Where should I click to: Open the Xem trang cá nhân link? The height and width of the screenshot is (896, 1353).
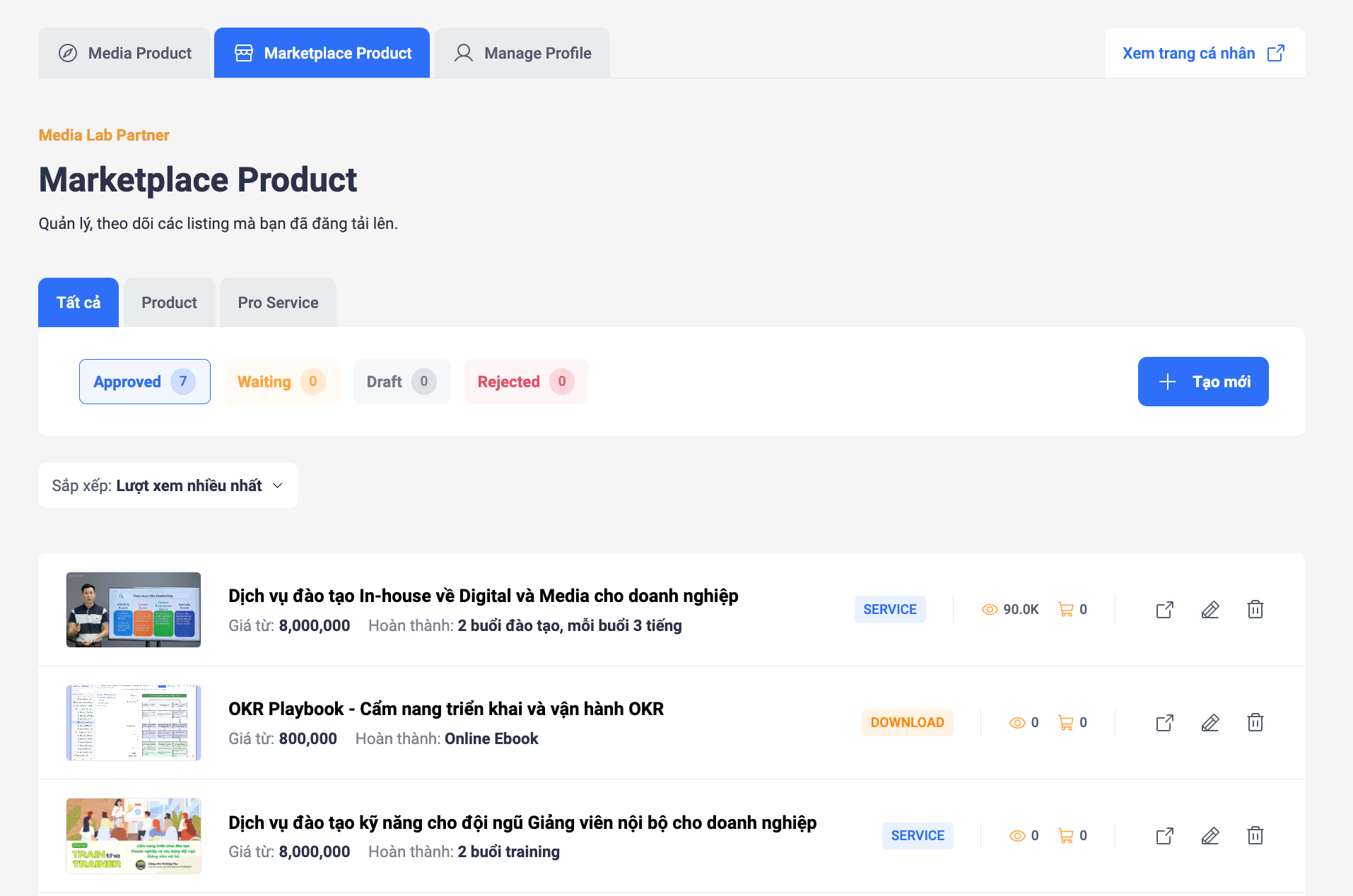click(1203, 53)
